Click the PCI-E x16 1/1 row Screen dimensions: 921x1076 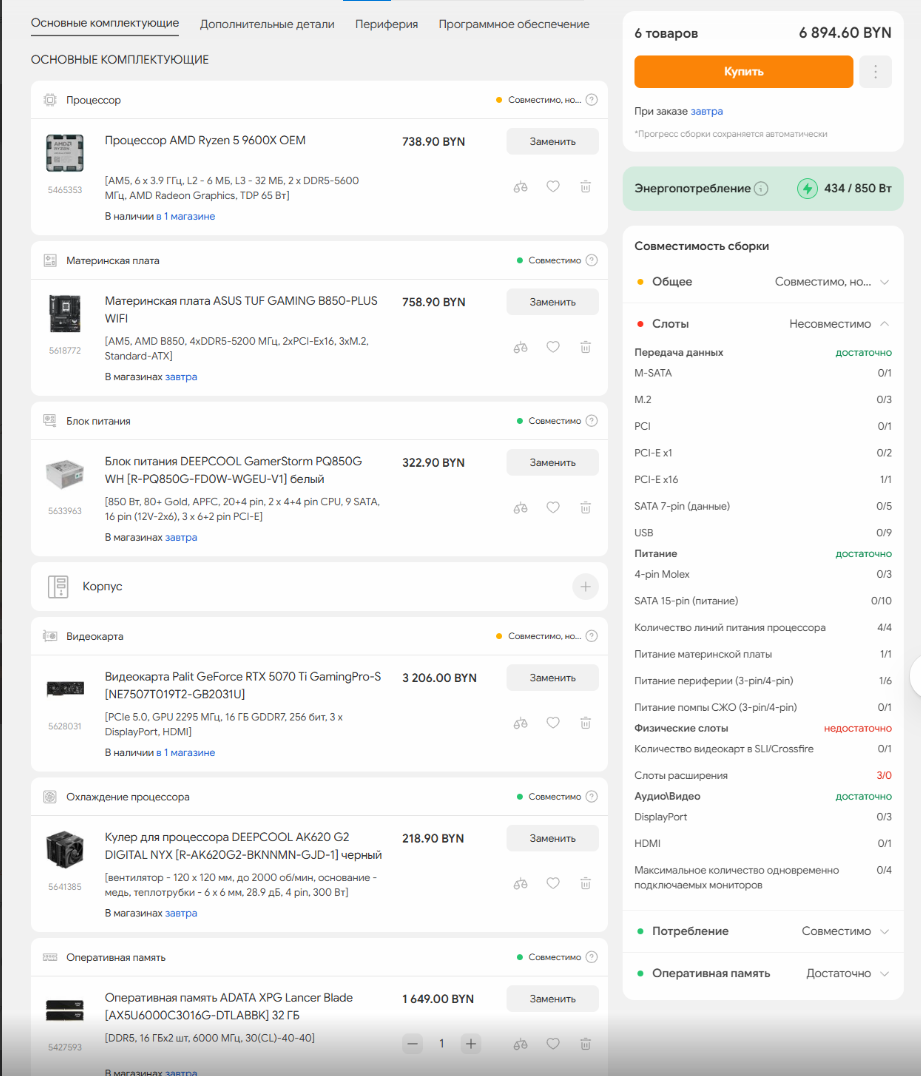pos(762,480)
